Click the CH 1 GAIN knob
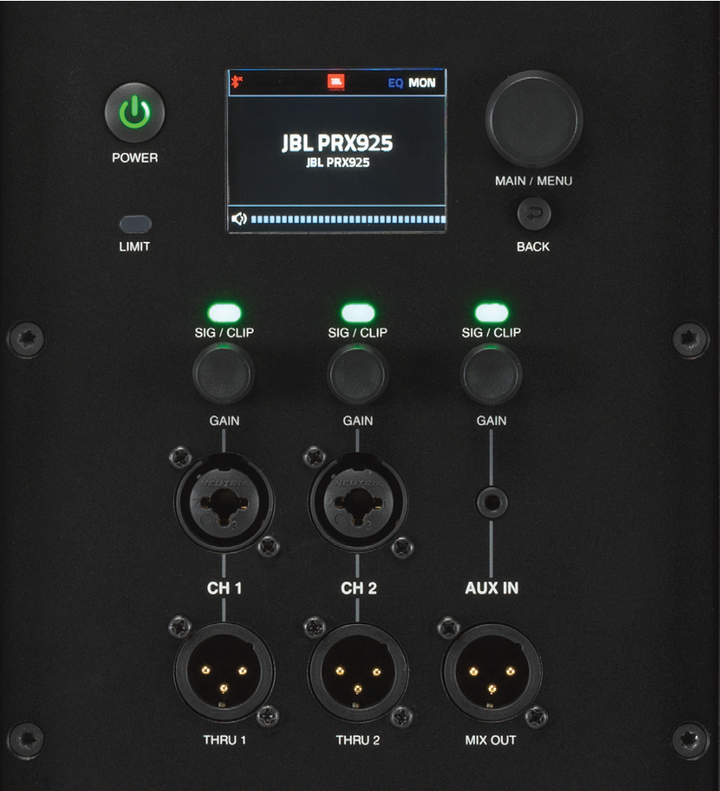The height and width of the screenshot is (791, 720). click(224, 374)
